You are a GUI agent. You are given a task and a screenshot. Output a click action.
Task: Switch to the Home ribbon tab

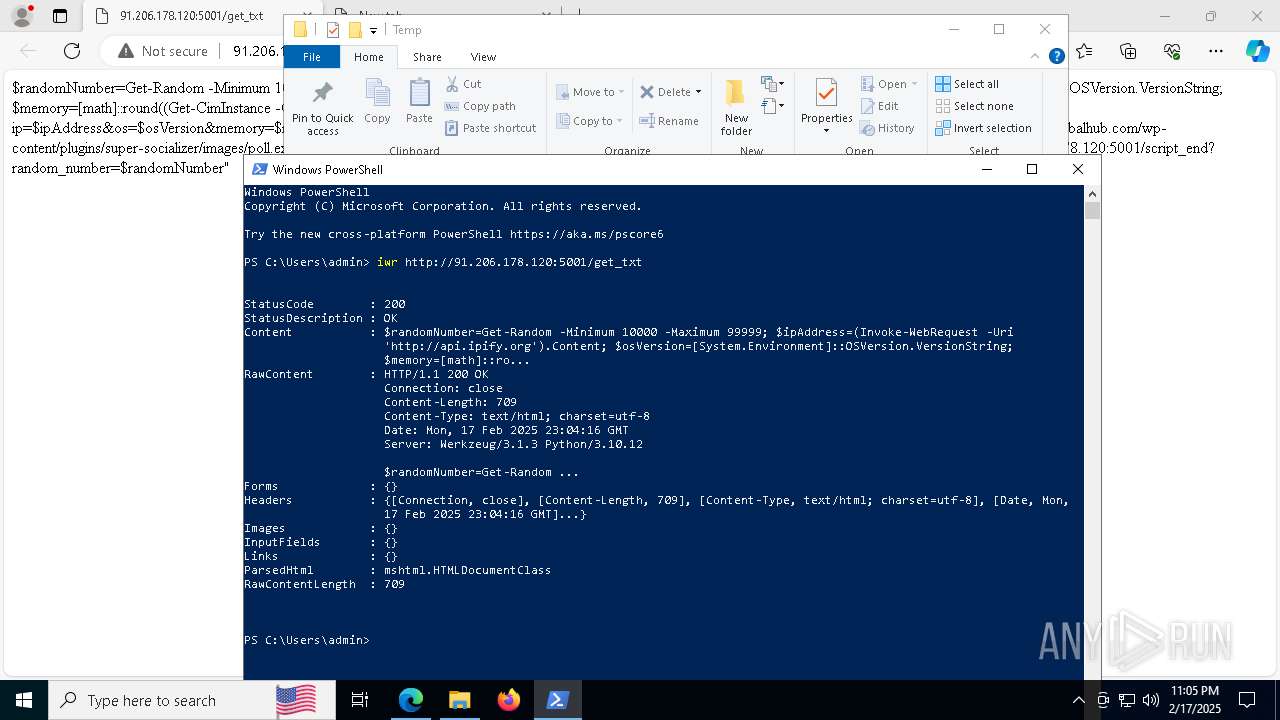click(368, 57)
